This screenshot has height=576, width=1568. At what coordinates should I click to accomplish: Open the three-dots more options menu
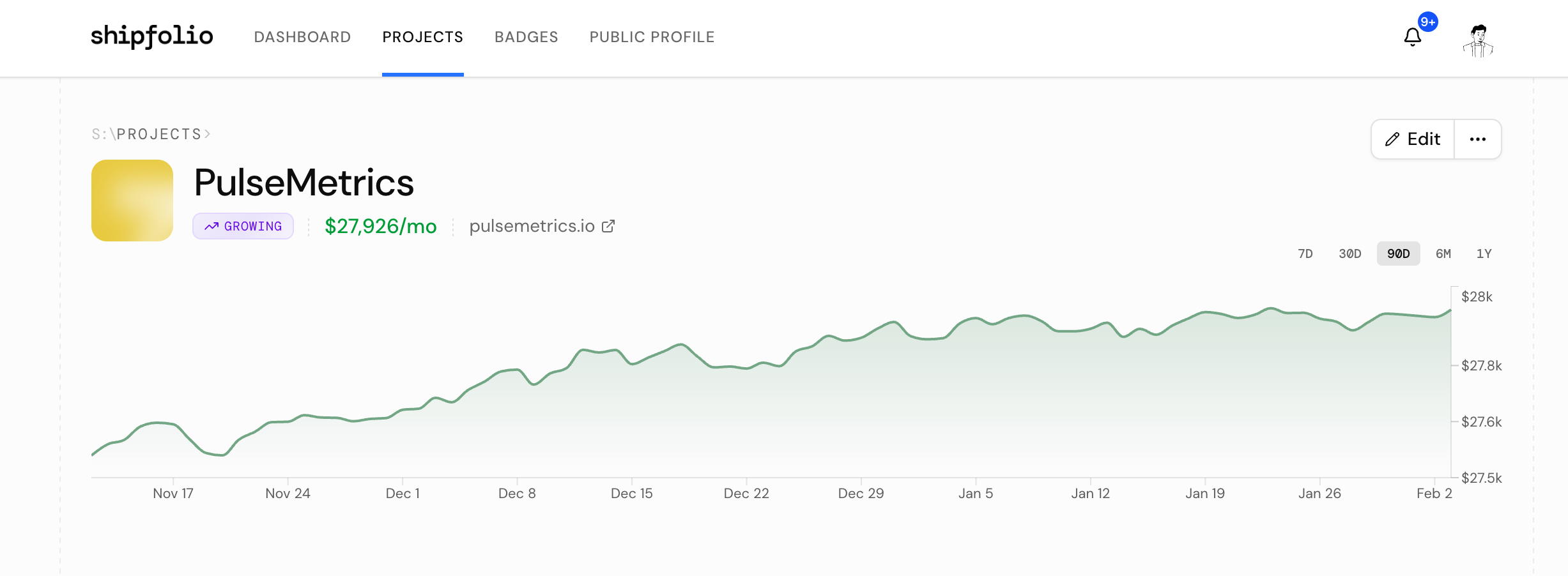coord(1477,139)
